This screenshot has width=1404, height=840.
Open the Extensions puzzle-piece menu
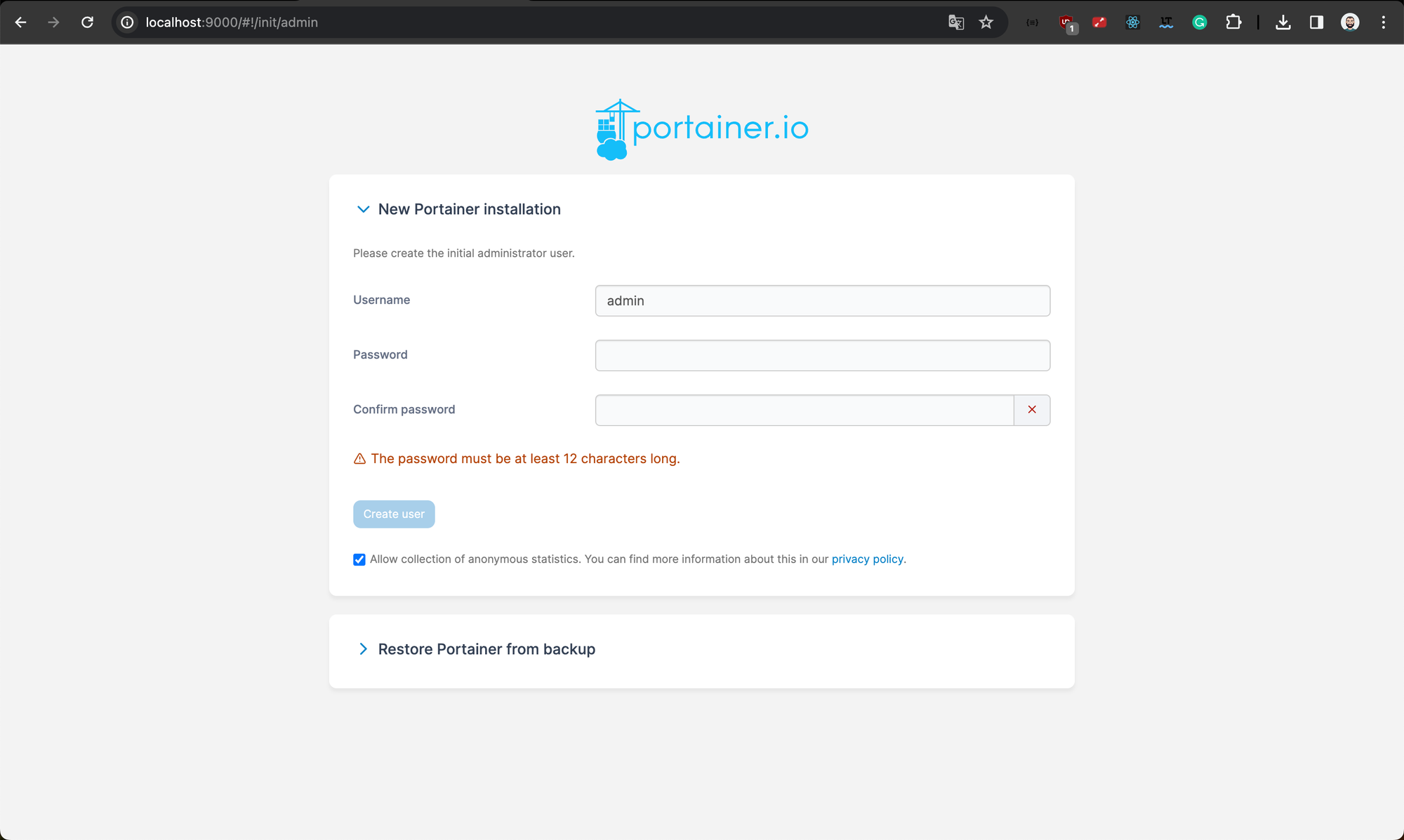[1233, 22]
